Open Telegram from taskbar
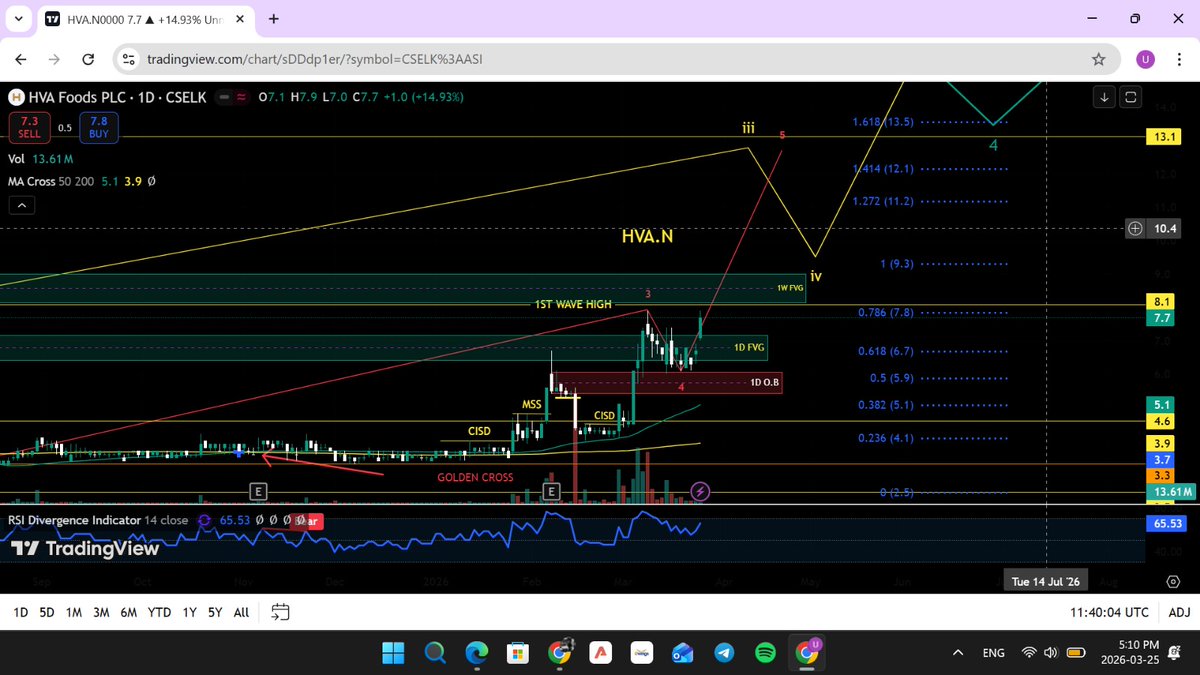The height and width of the screenshot is (675, 1200). [724, 653]
